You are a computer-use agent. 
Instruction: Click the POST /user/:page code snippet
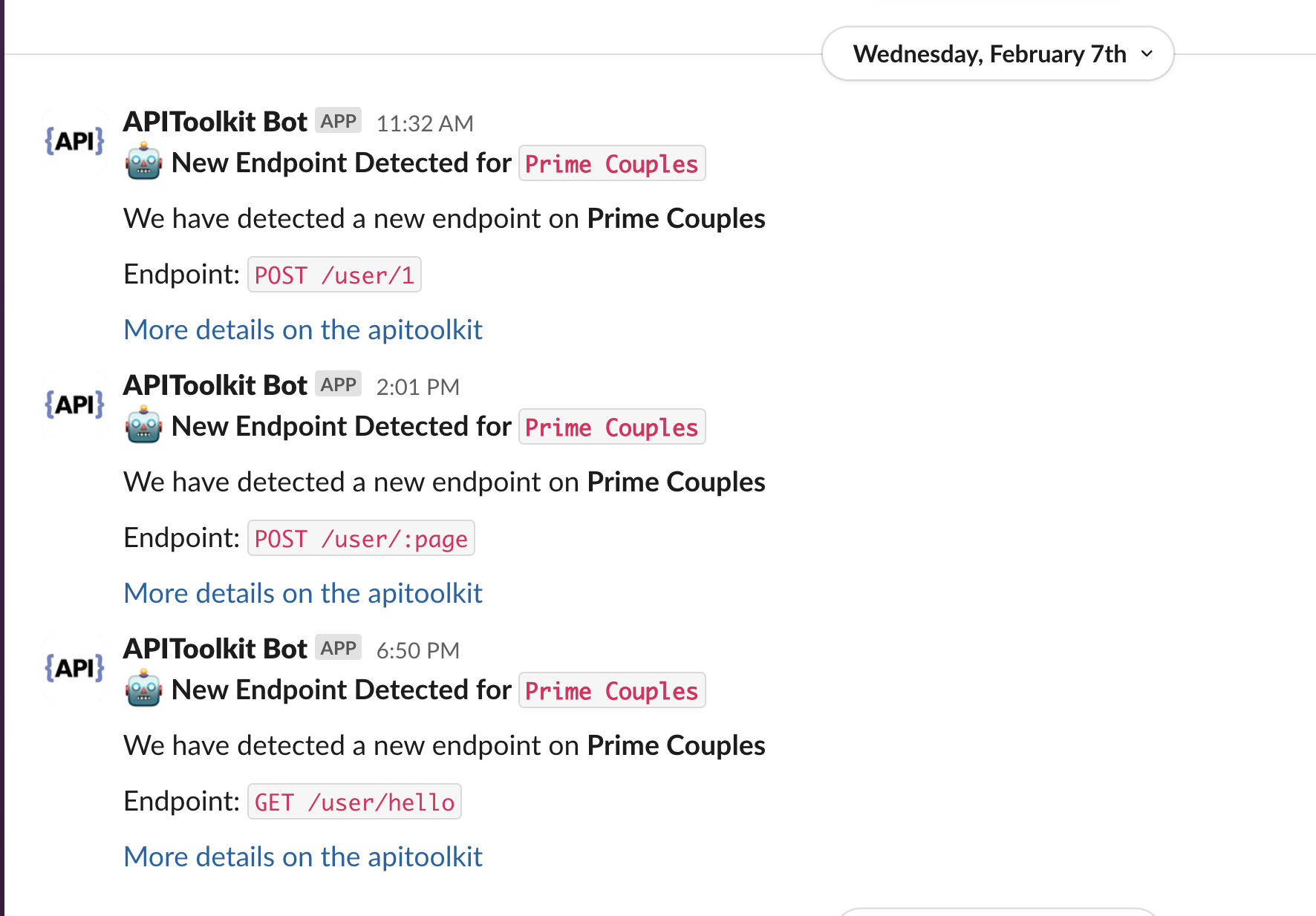361,538
